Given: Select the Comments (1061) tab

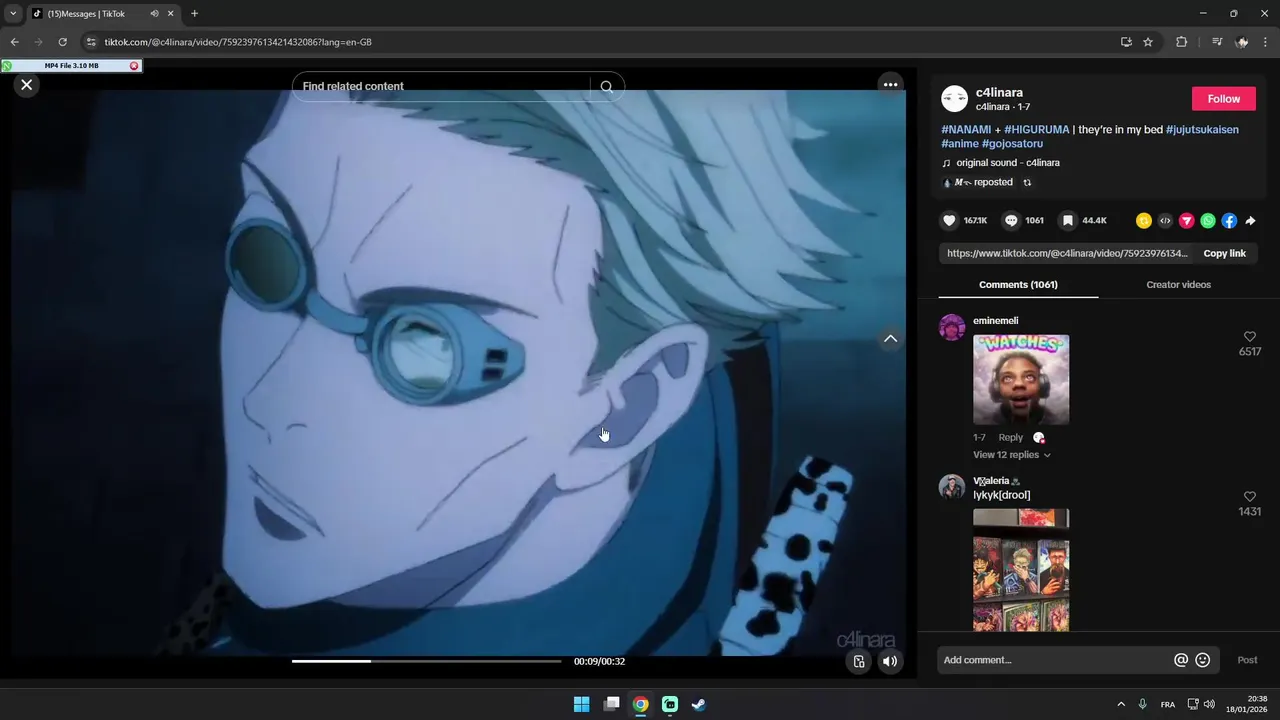Looking at the screenshot, I should click(x=1018, y=285).
